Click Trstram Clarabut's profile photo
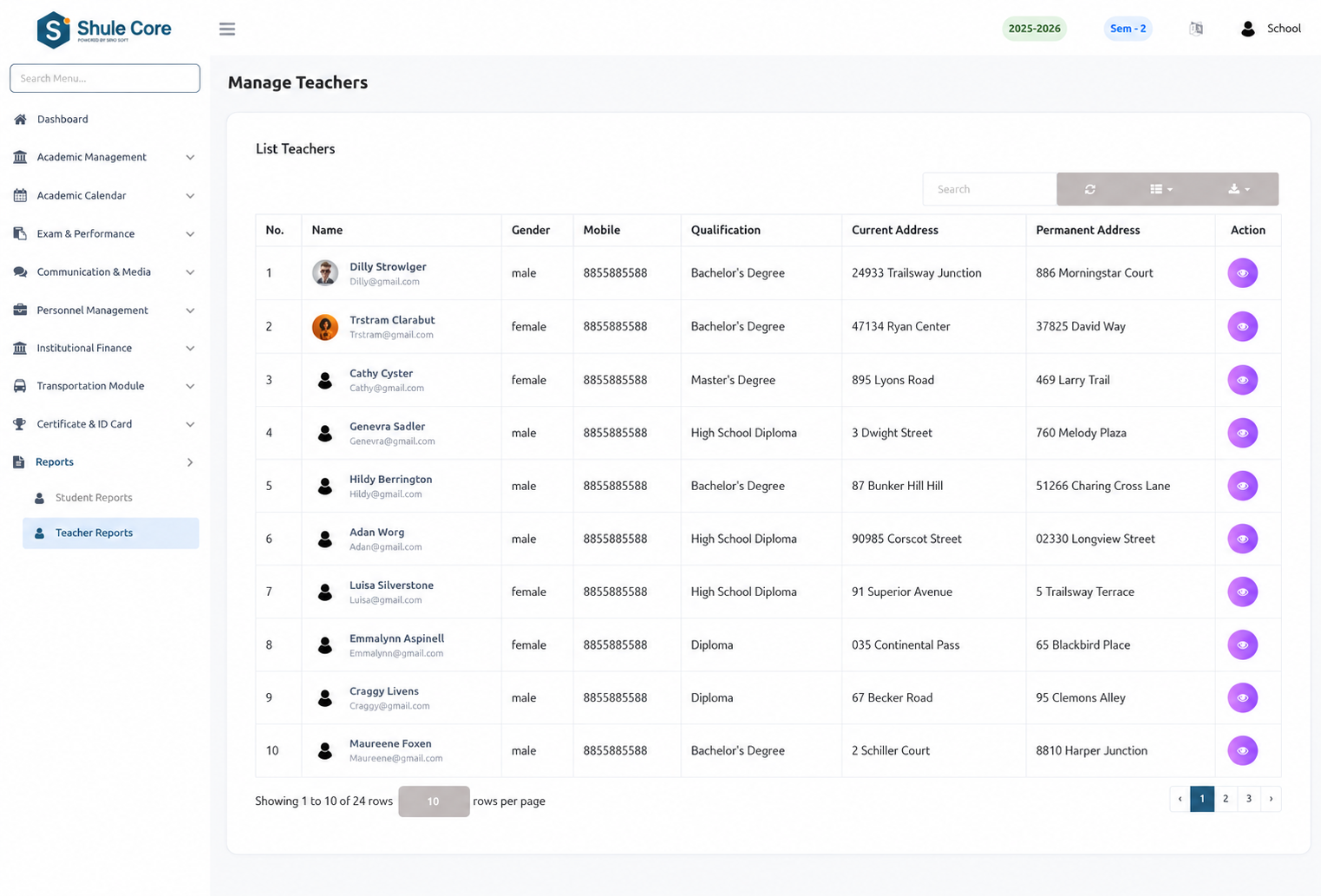 point(325,327)
